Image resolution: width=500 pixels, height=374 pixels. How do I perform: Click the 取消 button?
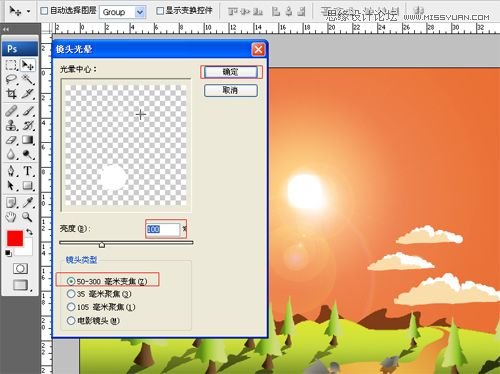231,90
